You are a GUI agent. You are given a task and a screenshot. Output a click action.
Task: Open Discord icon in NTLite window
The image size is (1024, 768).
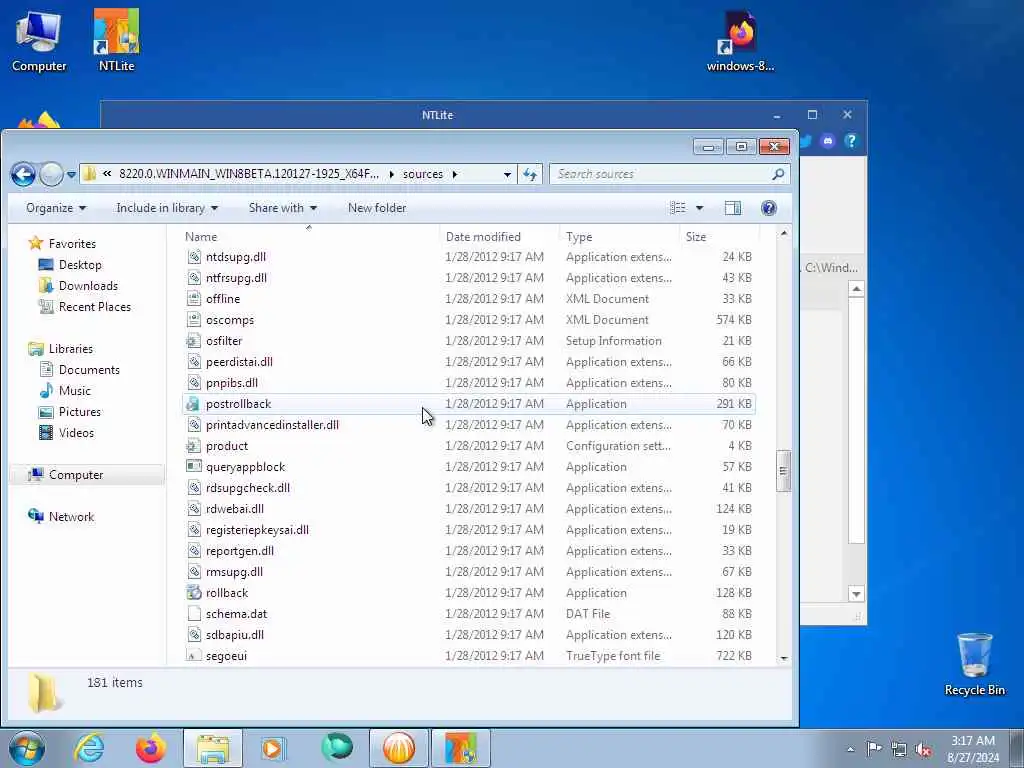pos(827,141)
